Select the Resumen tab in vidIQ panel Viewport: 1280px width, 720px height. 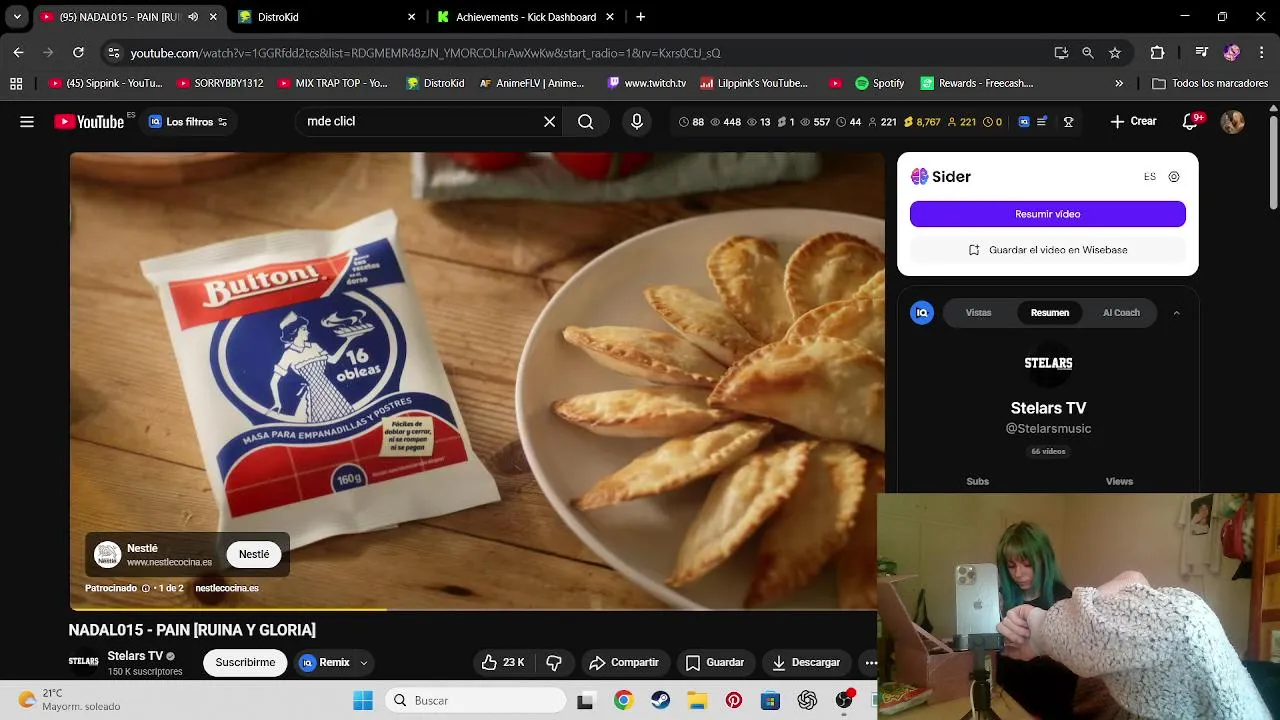click(x=1050, y=313)
